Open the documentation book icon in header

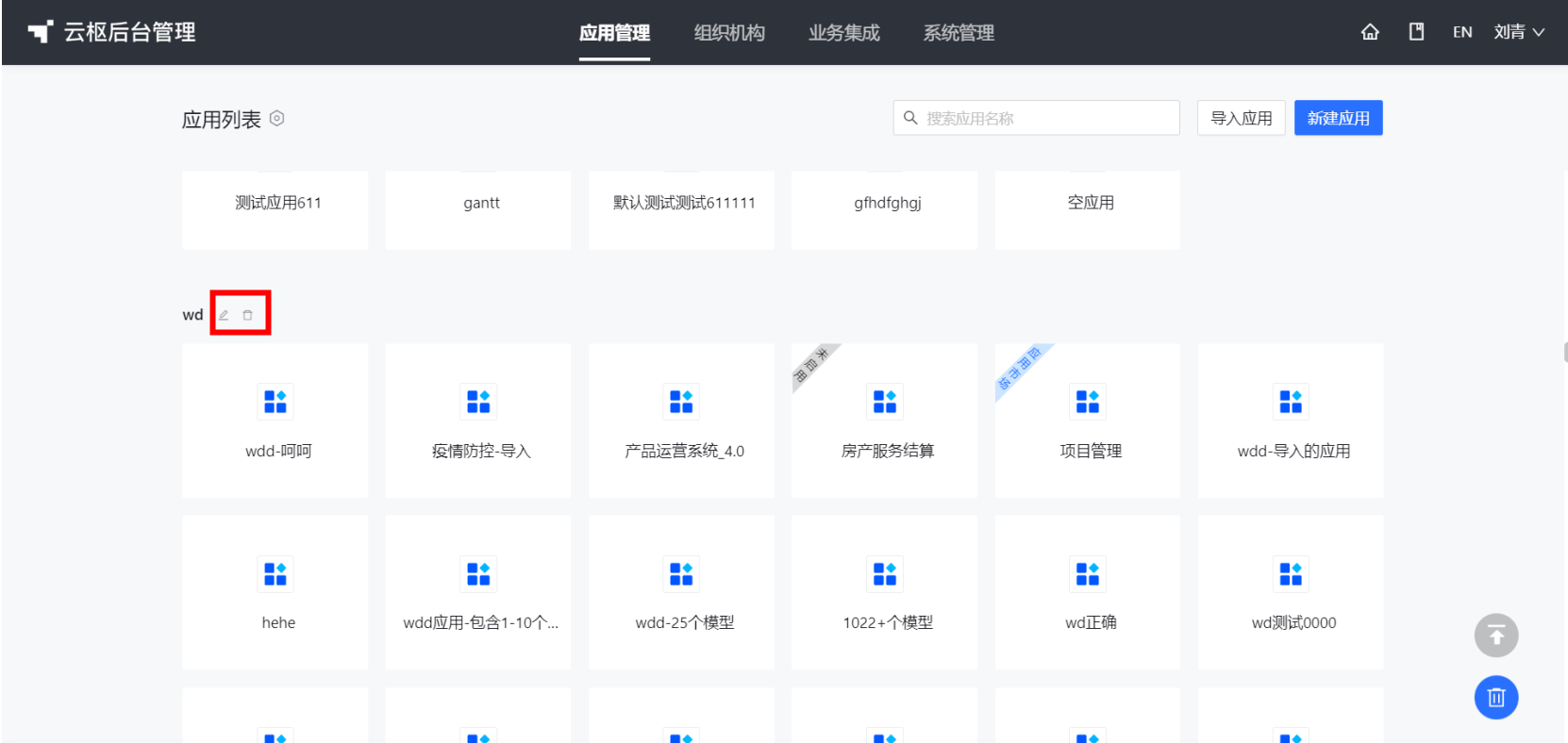coord(1416,32)
